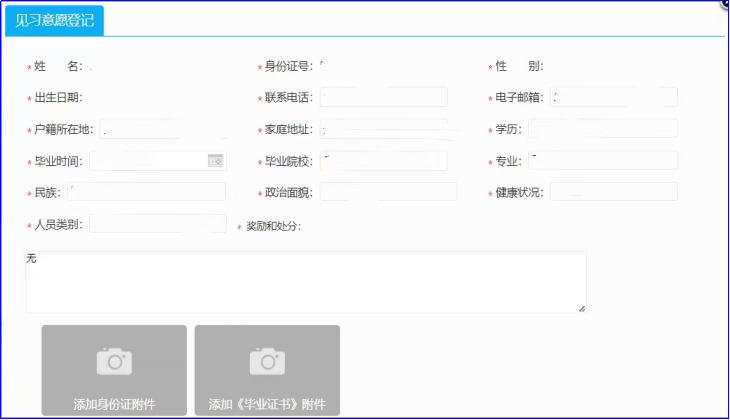Click the 出生日期 label
The height and width of the screenshot is (420, 730).
(x=58, y=98)
